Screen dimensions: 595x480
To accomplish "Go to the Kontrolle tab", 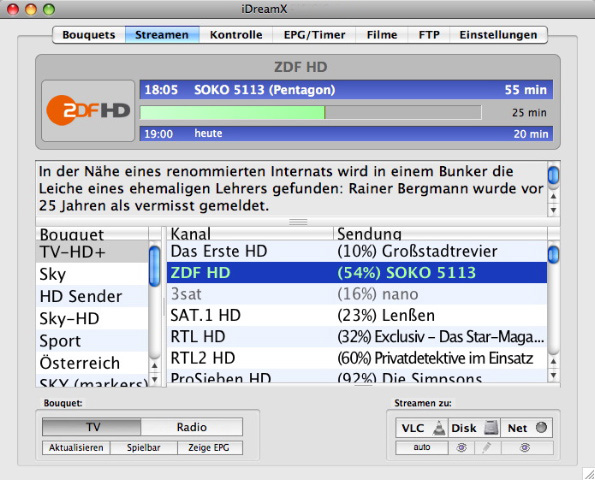I will tap(236, 35).
